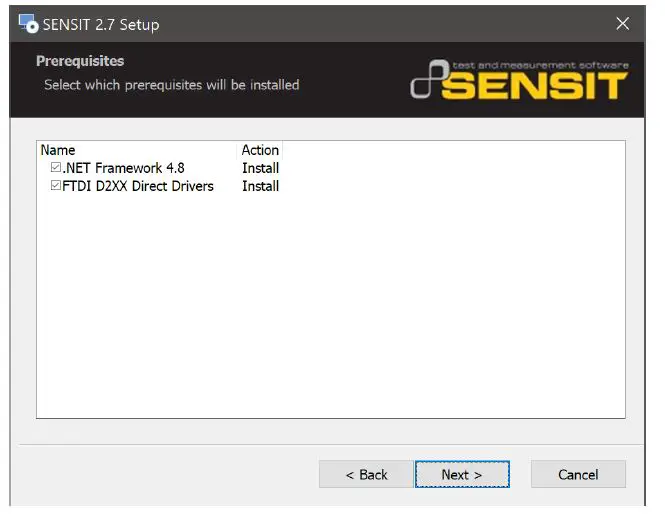This screenshot has height=517, width=665.
Task: Go back with the < Back button
Action: (366, 474)
